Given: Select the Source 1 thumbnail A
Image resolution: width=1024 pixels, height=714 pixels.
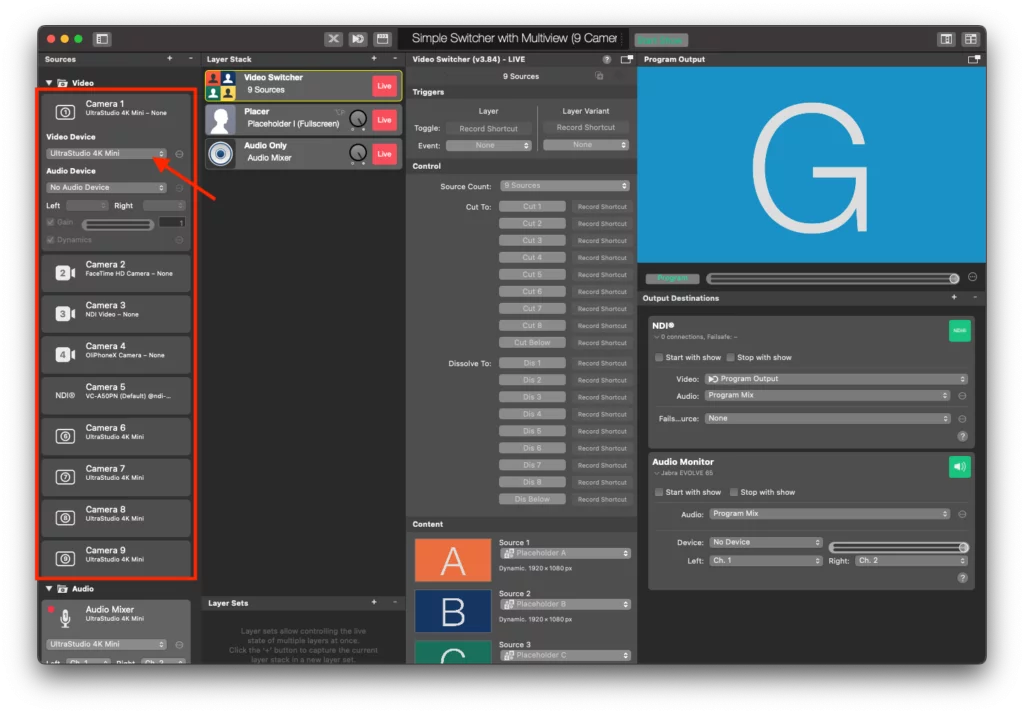Looking at the screenshot, I should click(453, 560).
